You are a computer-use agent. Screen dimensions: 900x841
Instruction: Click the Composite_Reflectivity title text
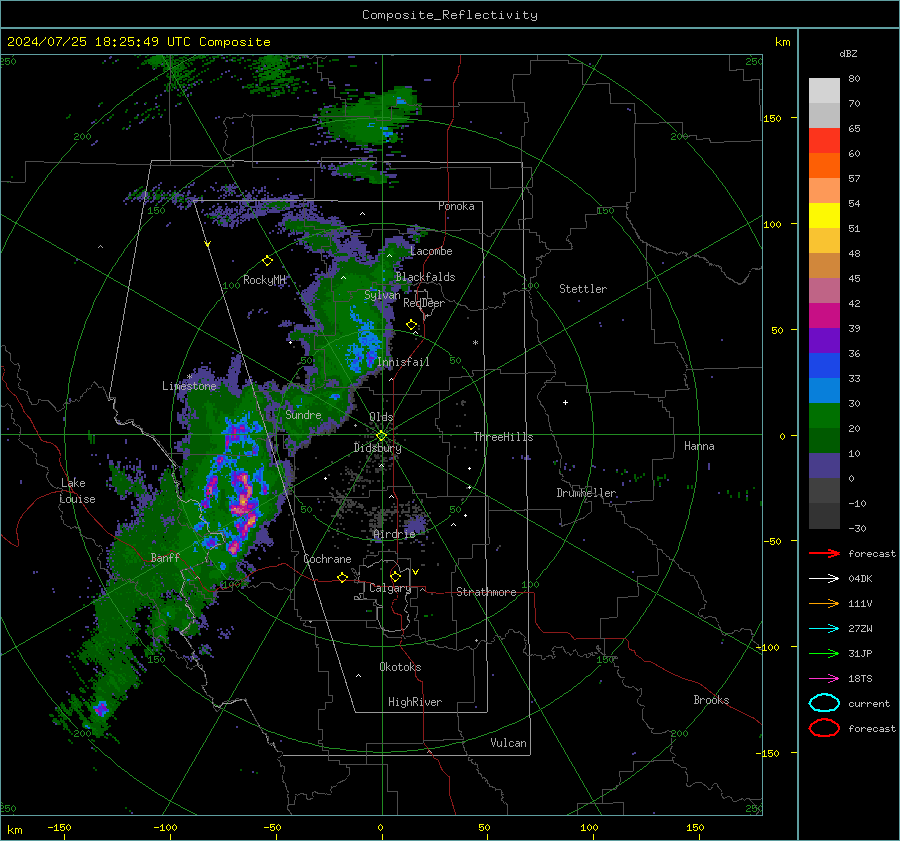[449, 15]
